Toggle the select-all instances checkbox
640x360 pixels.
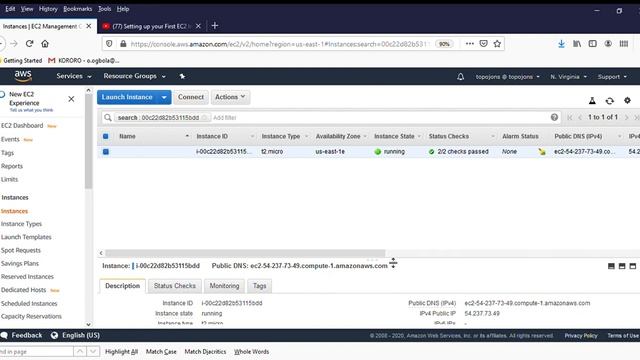106,136
